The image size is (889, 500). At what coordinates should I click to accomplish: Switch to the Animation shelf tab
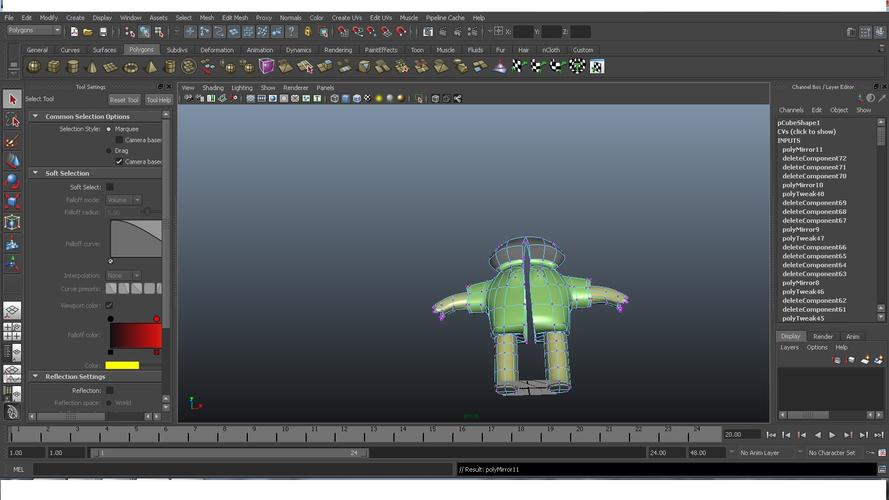260,50
